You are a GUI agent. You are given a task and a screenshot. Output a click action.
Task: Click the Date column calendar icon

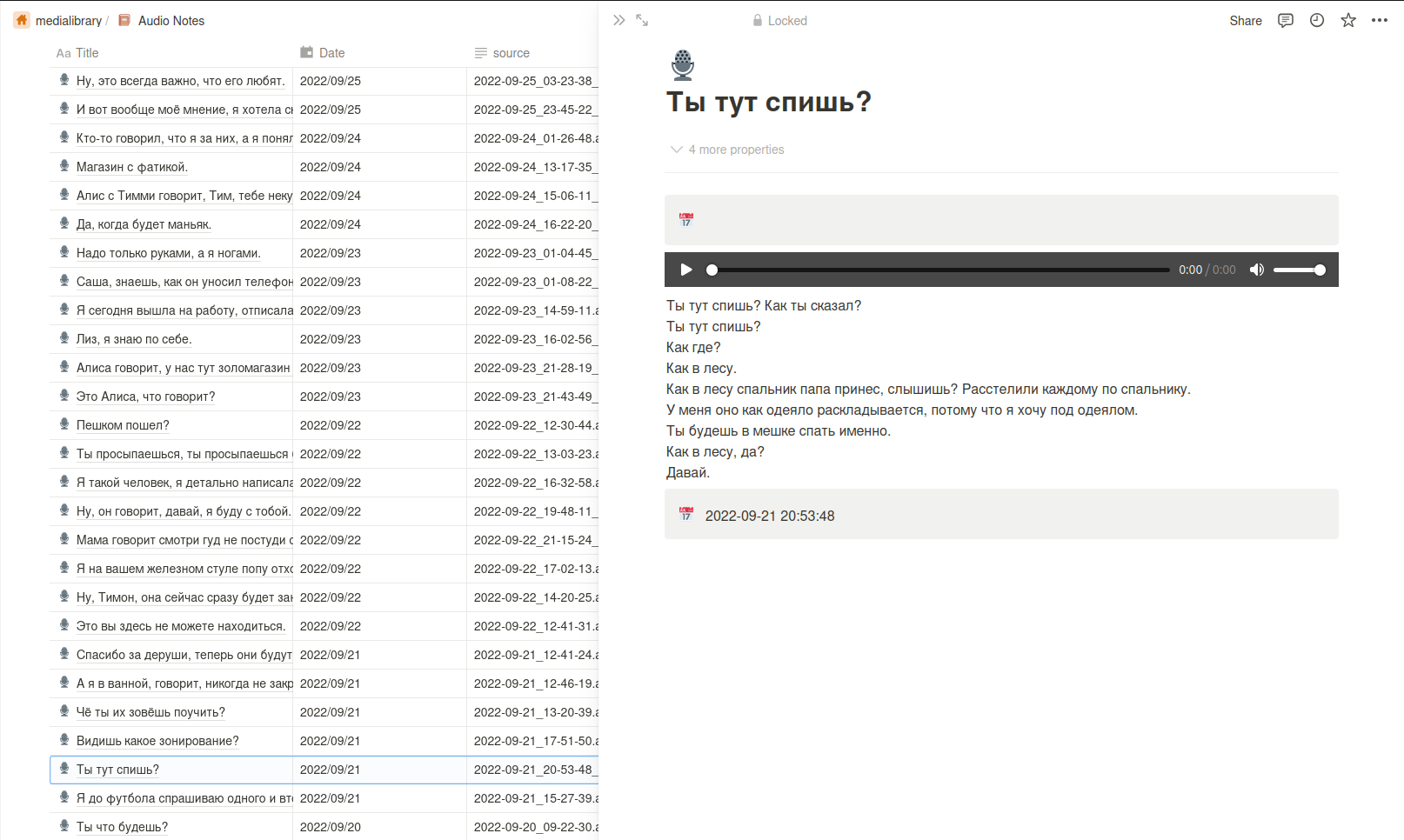pos(306,52)
